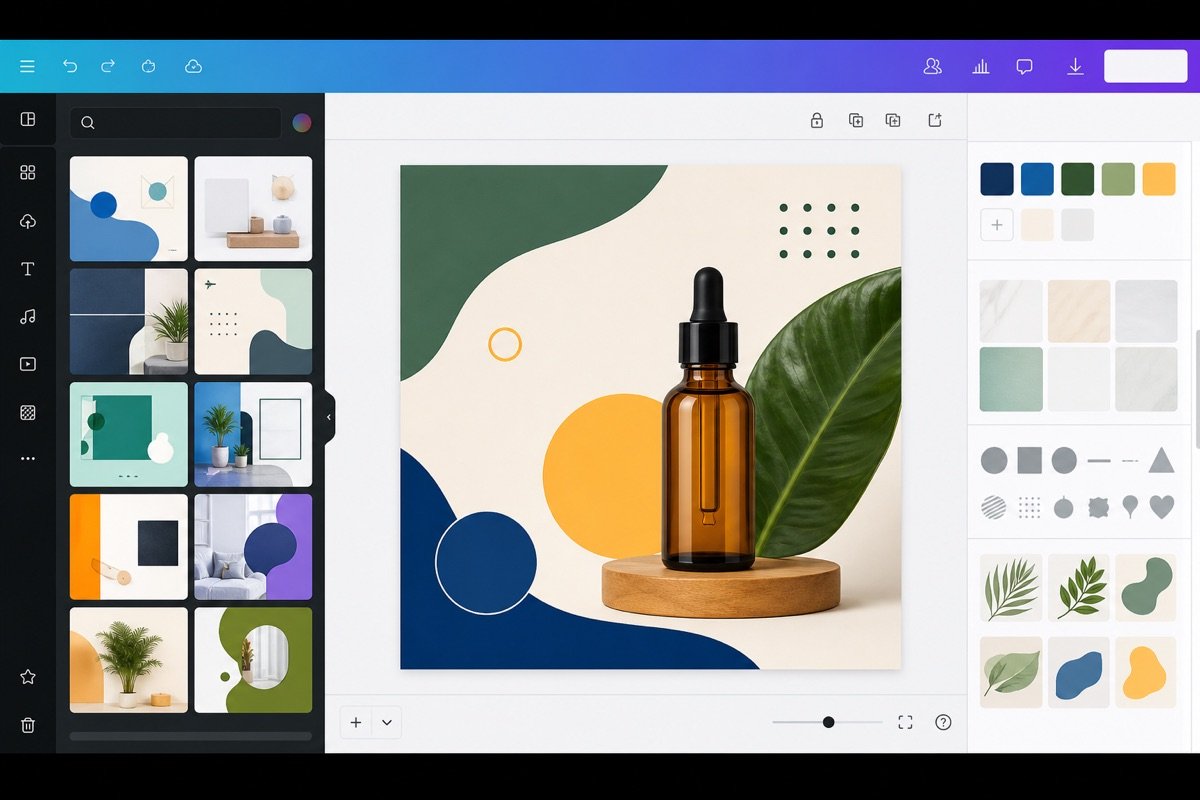Image resolution: width=1200 pixels, height=800 pixels.
Task: Select the solid line shape element
Action: point(1099,460)
